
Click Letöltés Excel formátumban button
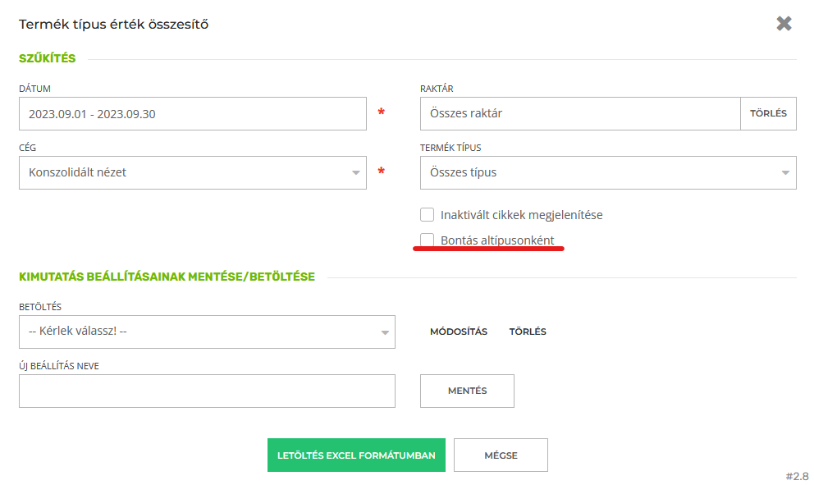tap(356, 455)
